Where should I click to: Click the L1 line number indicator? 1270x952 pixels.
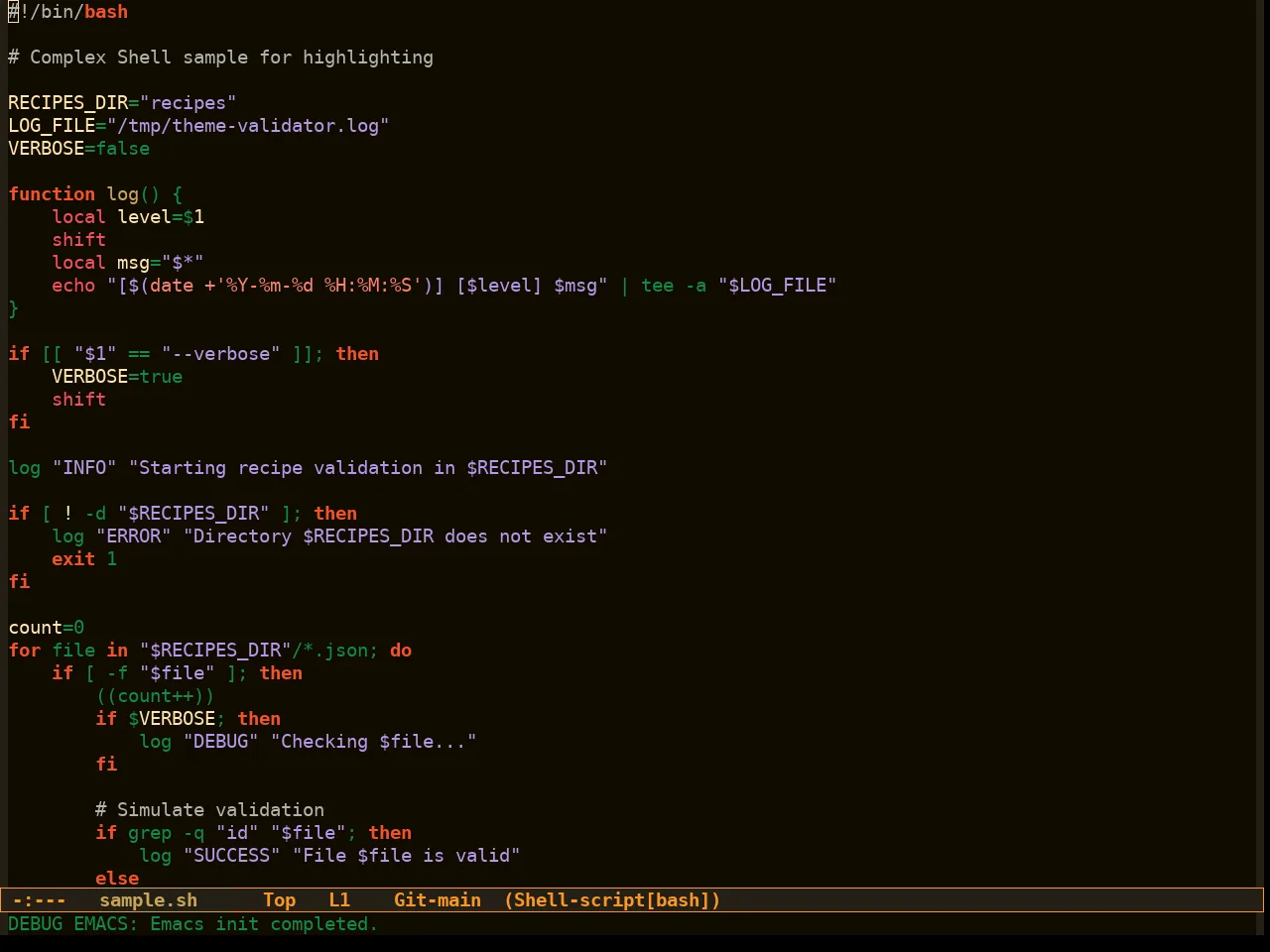[339, 900]
